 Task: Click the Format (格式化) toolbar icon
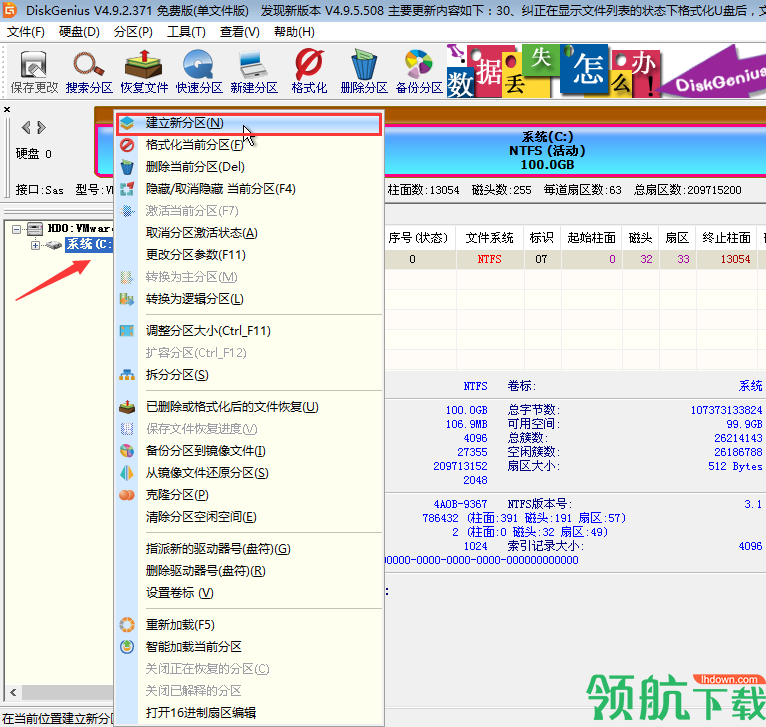tap(309, 72)
